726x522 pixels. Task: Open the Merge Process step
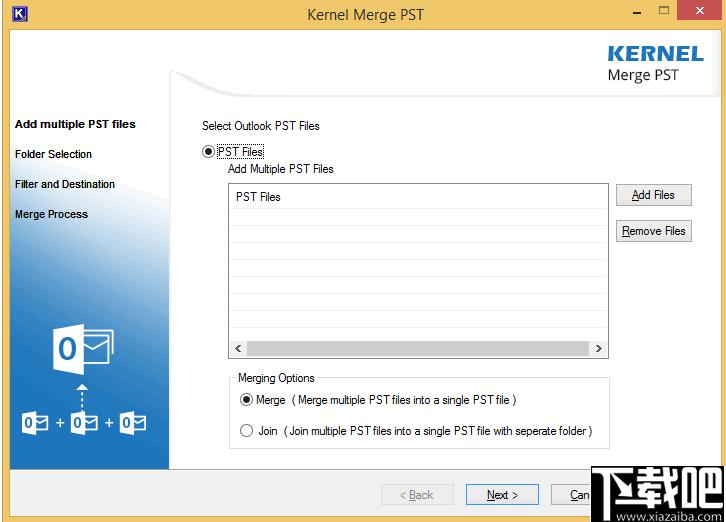51,214
